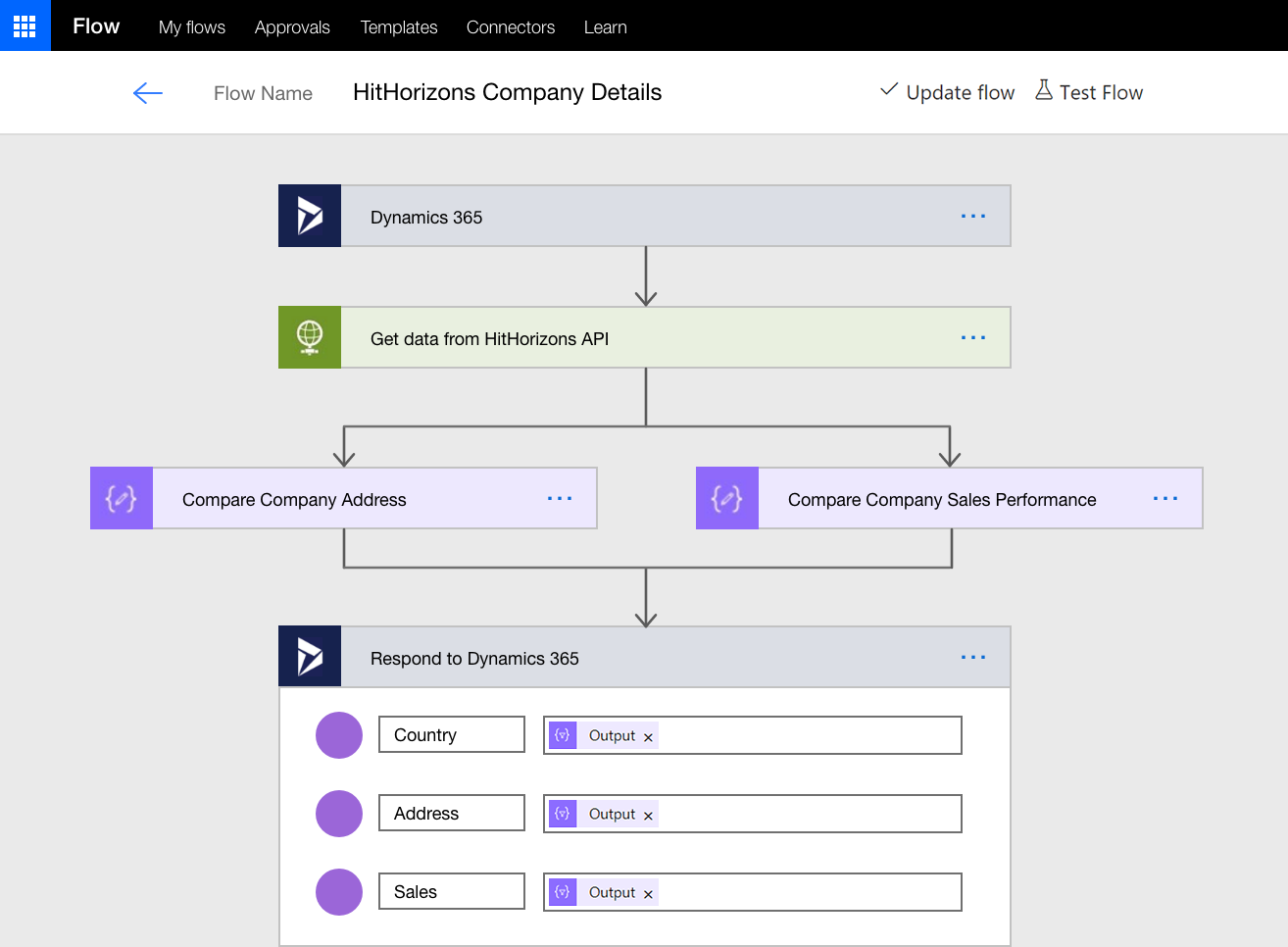This screenshot has height=947, width=1288.
Task: Open Respond to Dynamics 365 options menu
Action: [973, 657]
